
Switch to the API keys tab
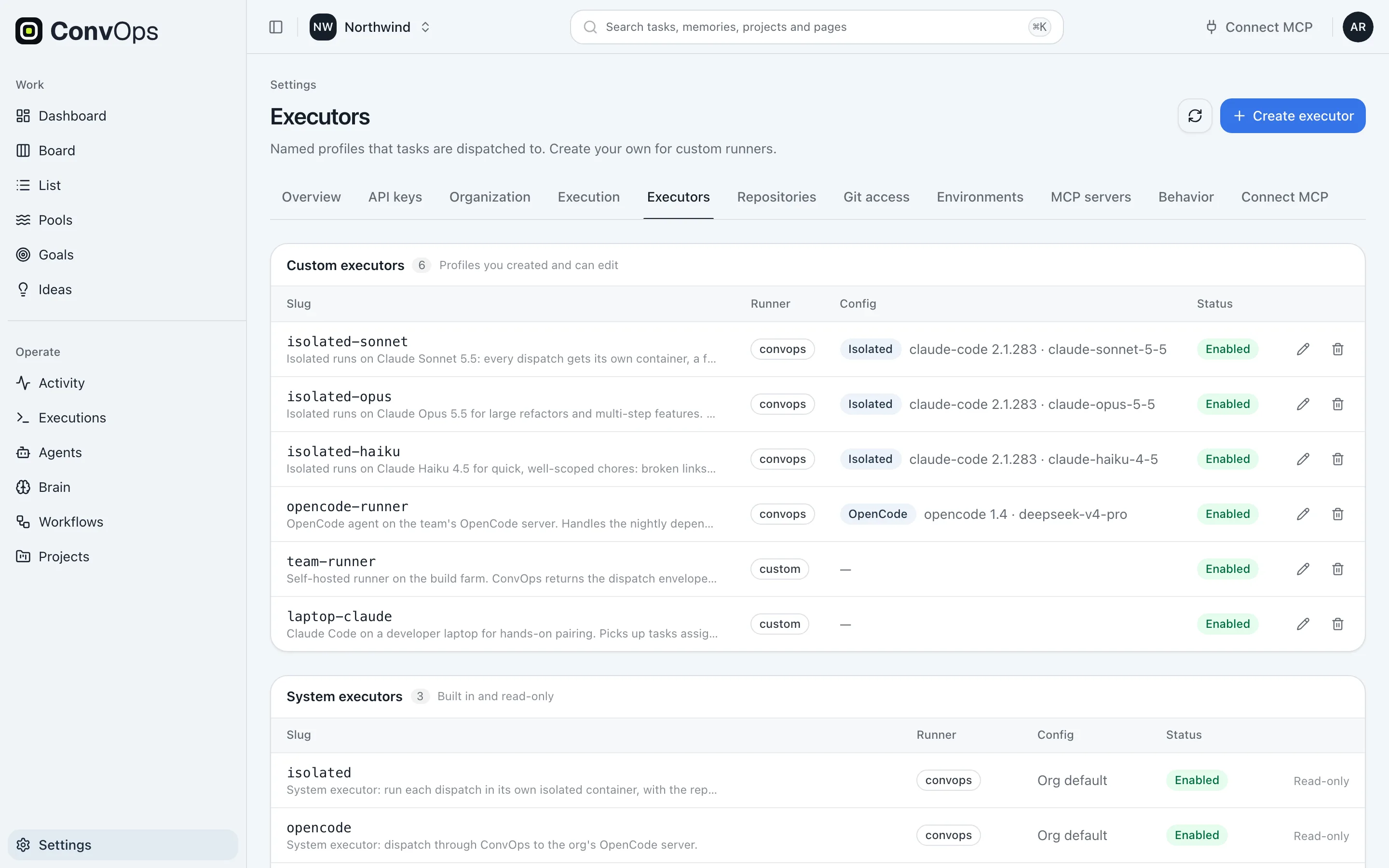pyautogui.click(x=395, y=197)
